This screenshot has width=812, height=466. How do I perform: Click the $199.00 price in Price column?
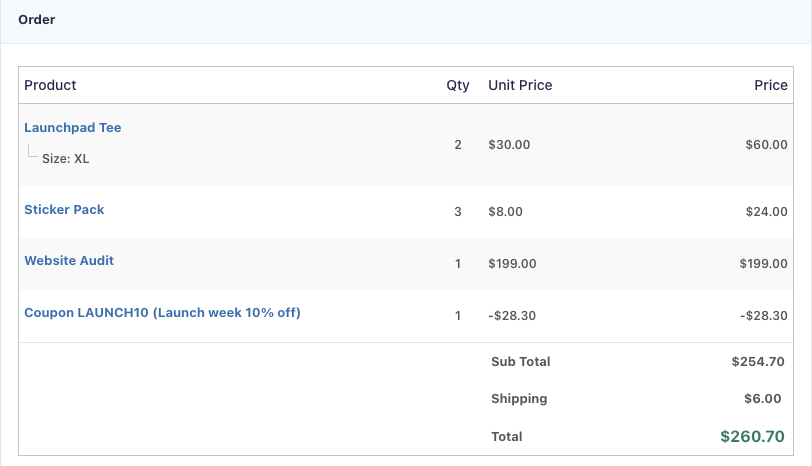763,264
